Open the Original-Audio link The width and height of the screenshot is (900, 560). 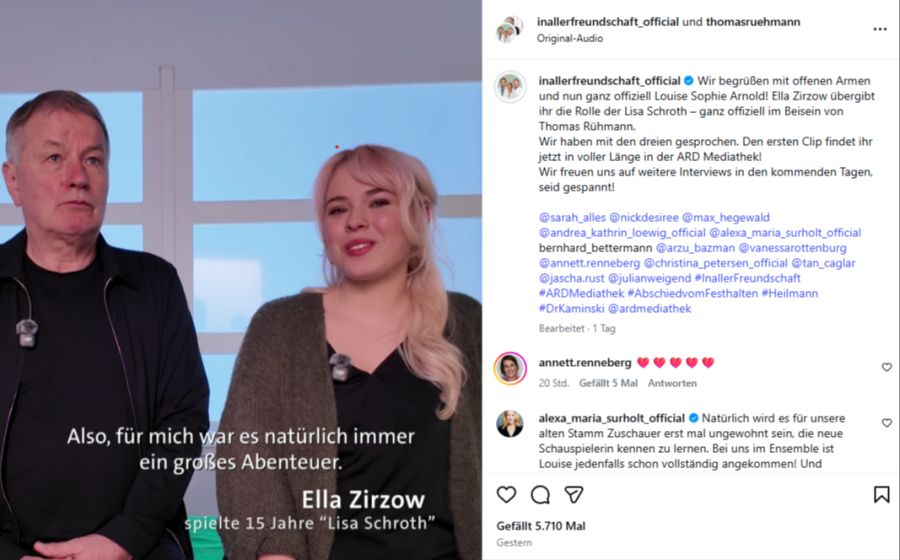coord(569,38)
